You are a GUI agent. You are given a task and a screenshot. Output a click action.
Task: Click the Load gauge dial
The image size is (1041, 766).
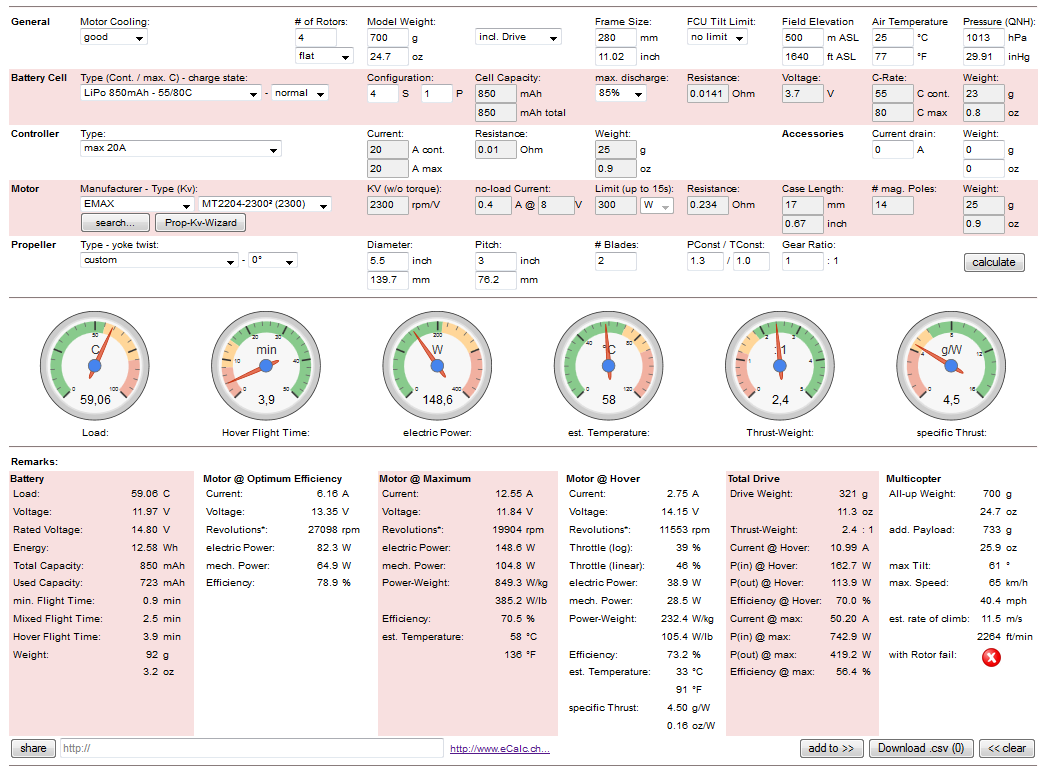pyautogui.click(x=95, y=366)
